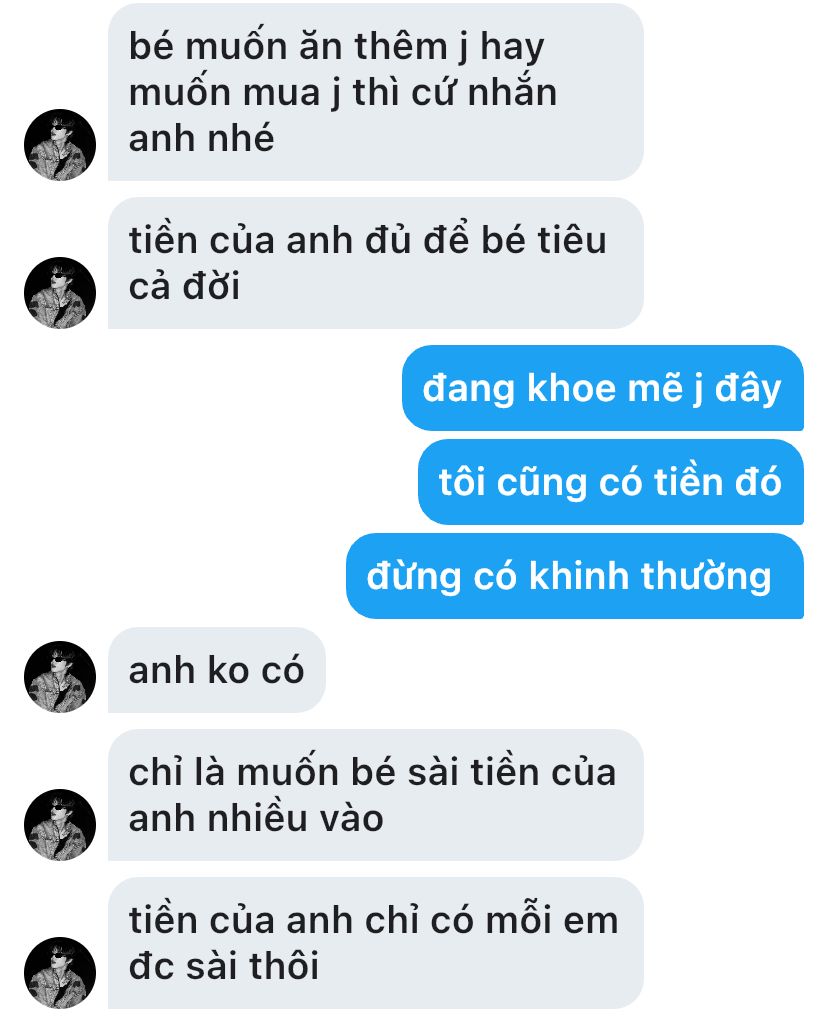Click the words 'khinh thường' in blue bubble

coord(651,577)
